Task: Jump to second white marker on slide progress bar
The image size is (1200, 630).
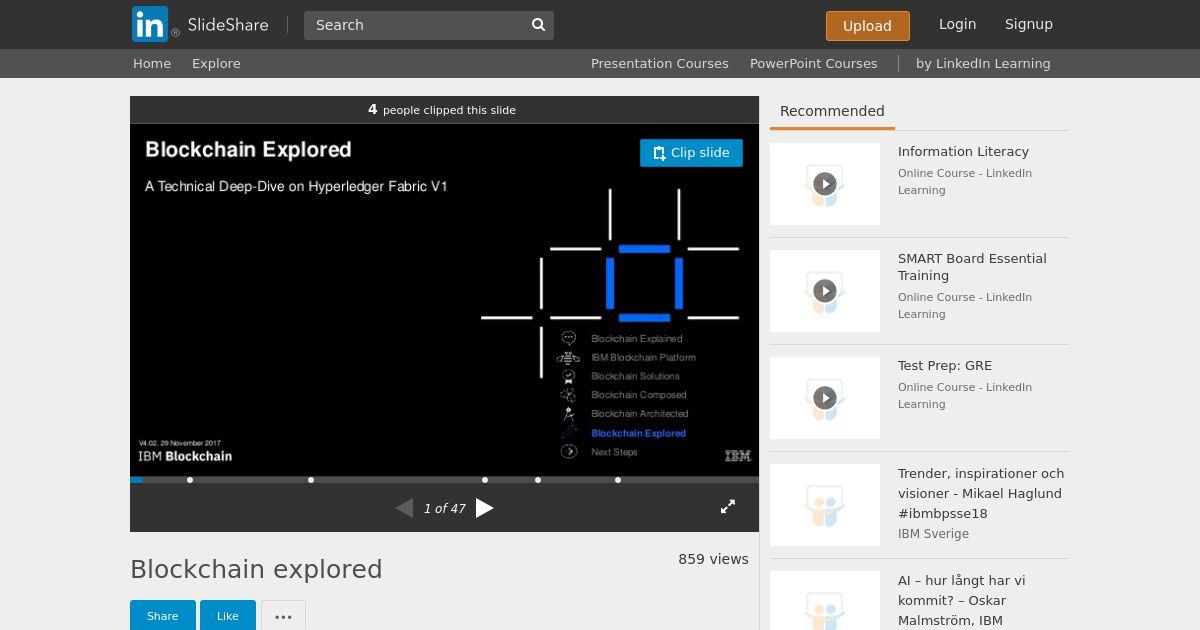Action: (311, 480)
